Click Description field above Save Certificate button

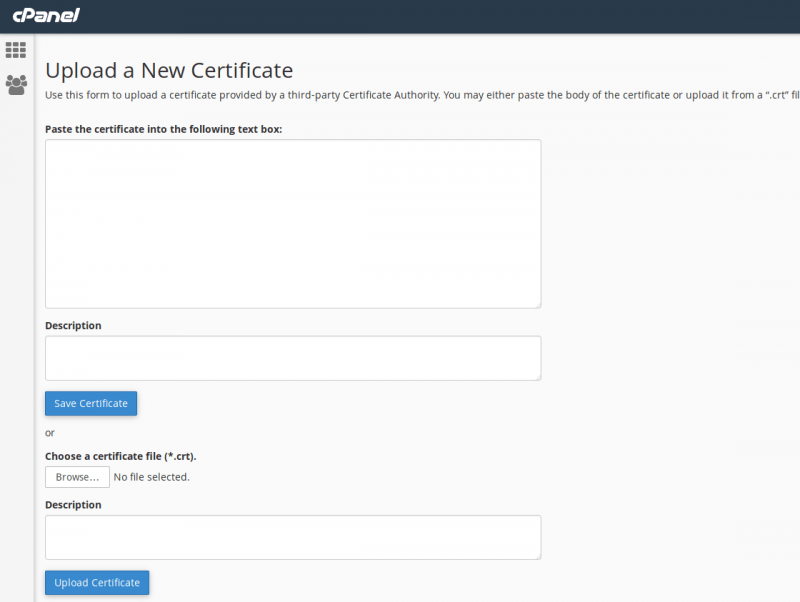292,357
